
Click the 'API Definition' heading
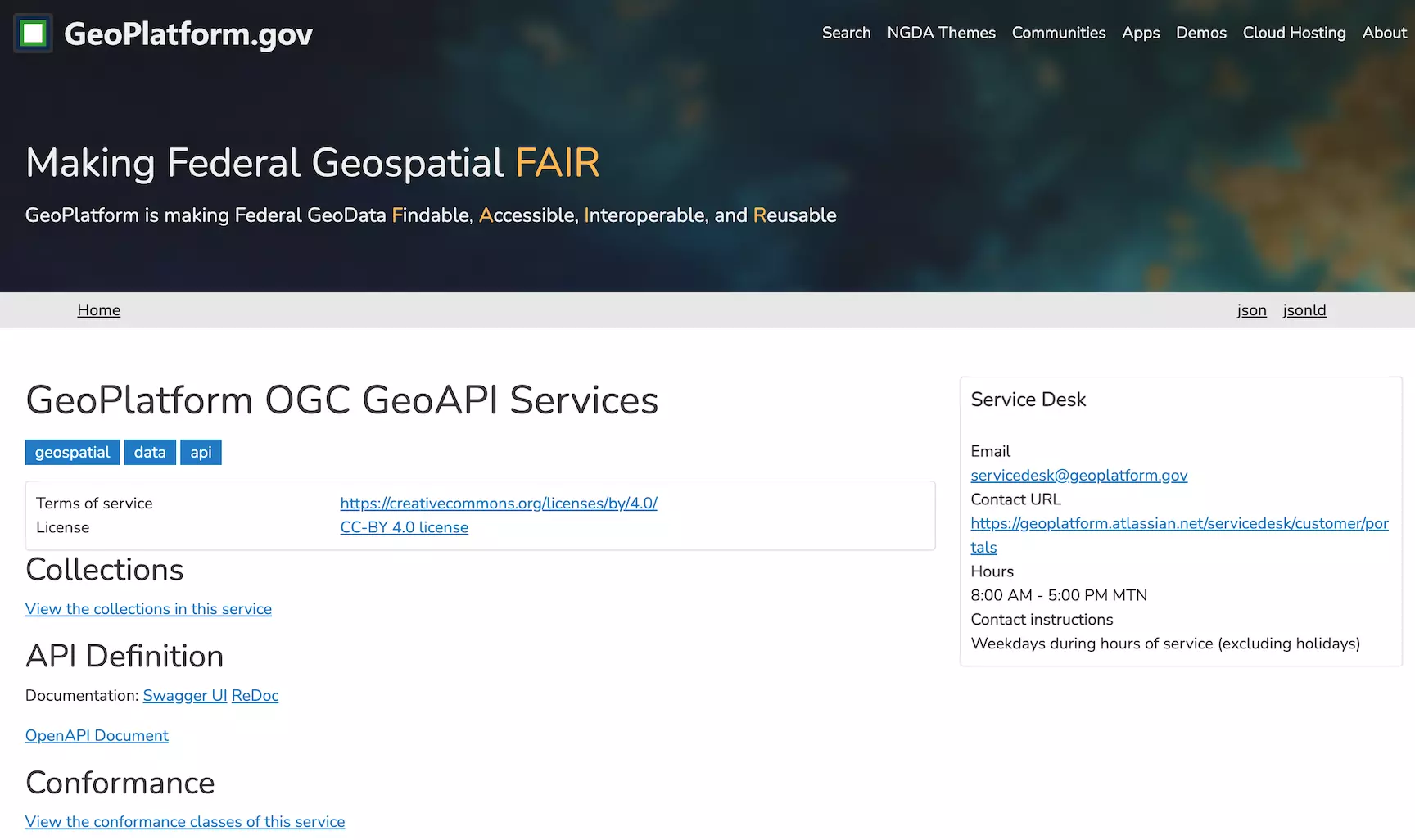[124, 657]
